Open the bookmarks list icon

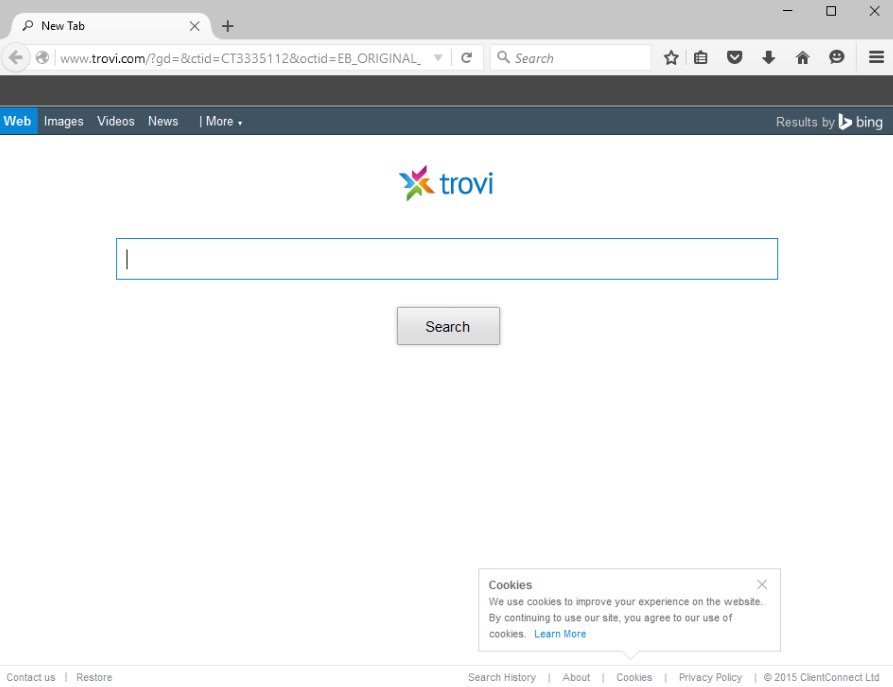701,58
